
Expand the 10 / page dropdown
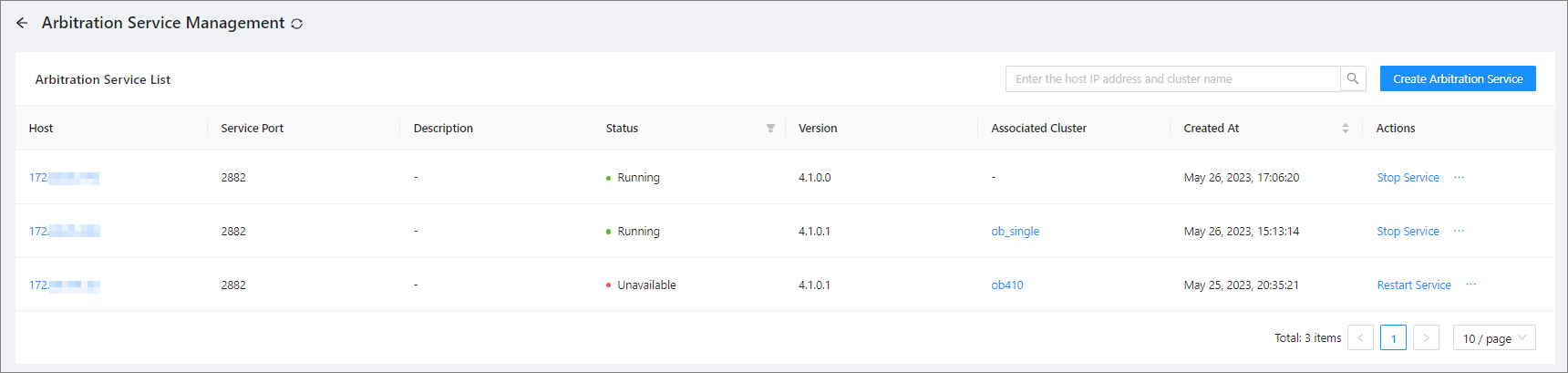click(x=1493, y=338)
